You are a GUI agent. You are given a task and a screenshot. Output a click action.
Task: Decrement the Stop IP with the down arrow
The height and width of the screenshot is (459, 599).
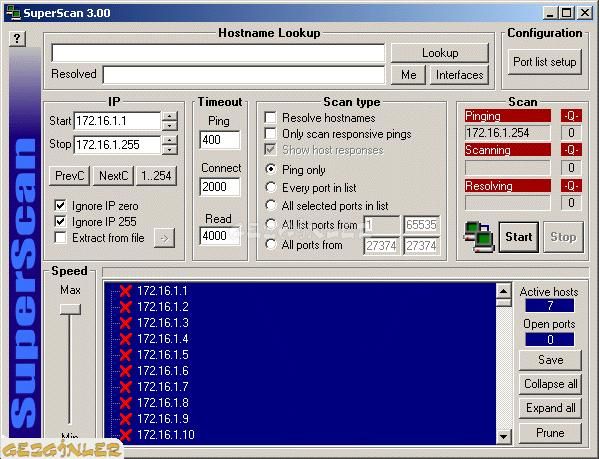[170, 149]
